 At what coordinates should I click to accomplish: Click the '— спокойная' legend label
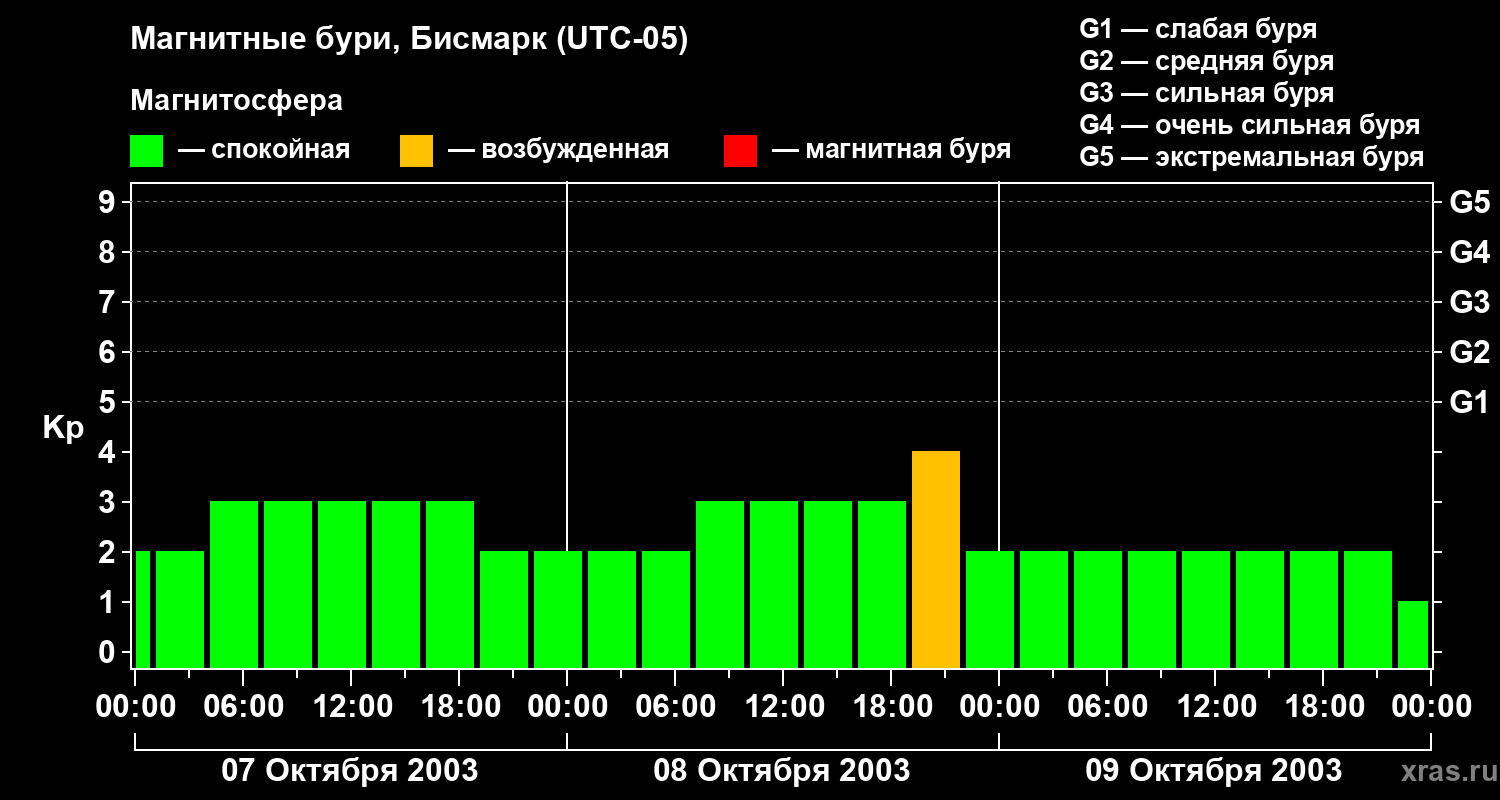tap(264, 150)
